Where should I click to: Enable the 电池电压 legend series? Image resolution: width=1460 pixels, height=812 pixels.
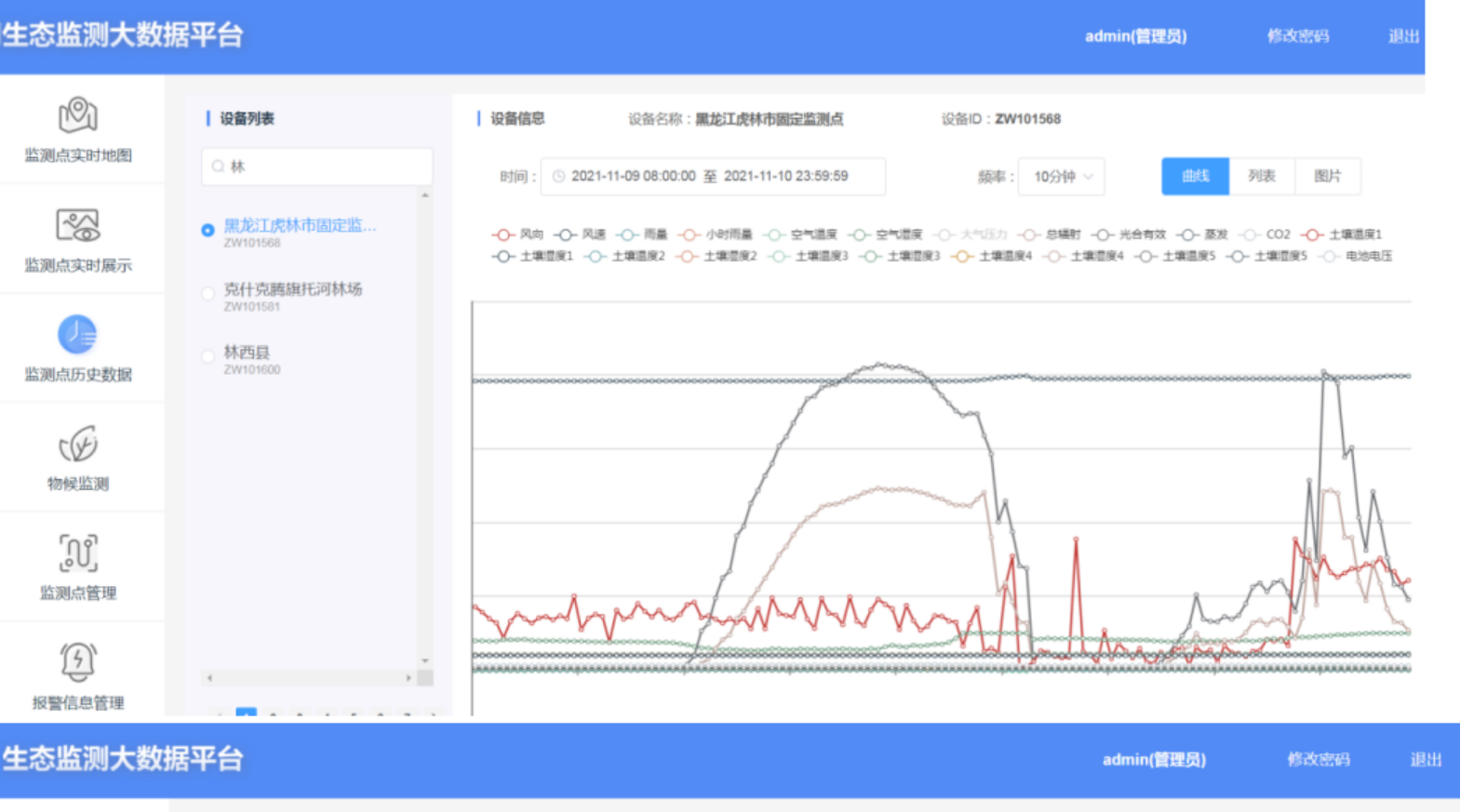point(1356,256)
